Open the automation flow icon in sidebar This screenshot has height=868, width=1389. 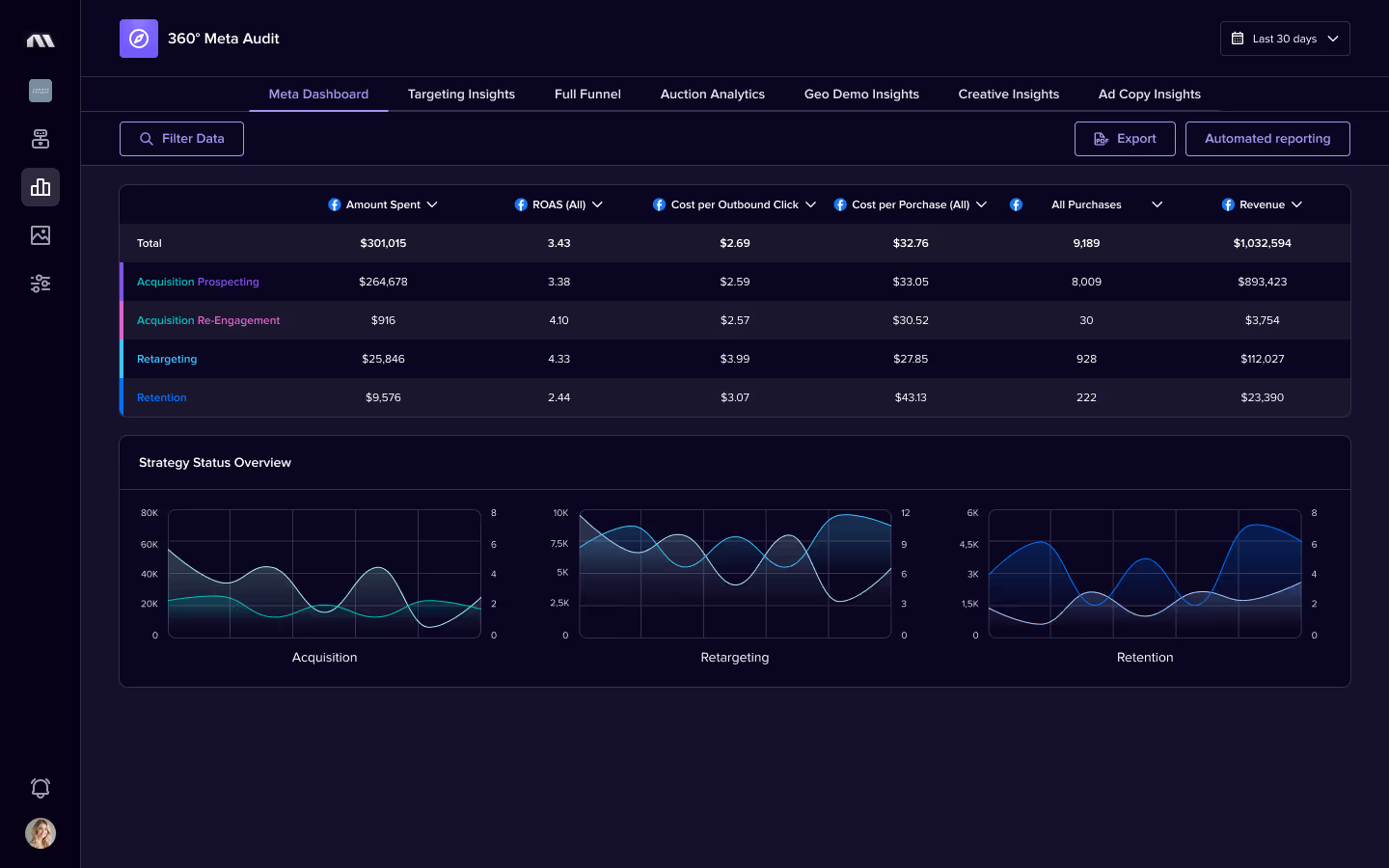[x=41, y=139]
